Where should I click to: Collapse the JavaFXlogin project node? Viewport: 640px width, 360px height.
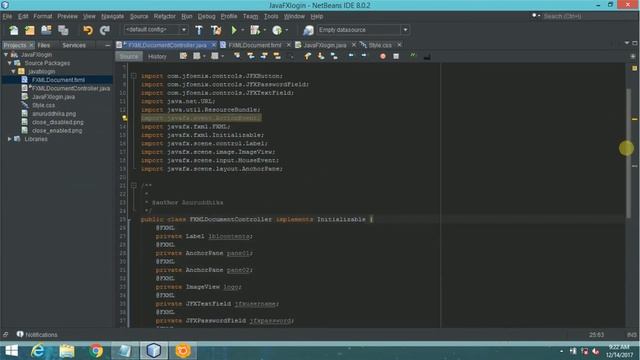(x=6, y=54)
